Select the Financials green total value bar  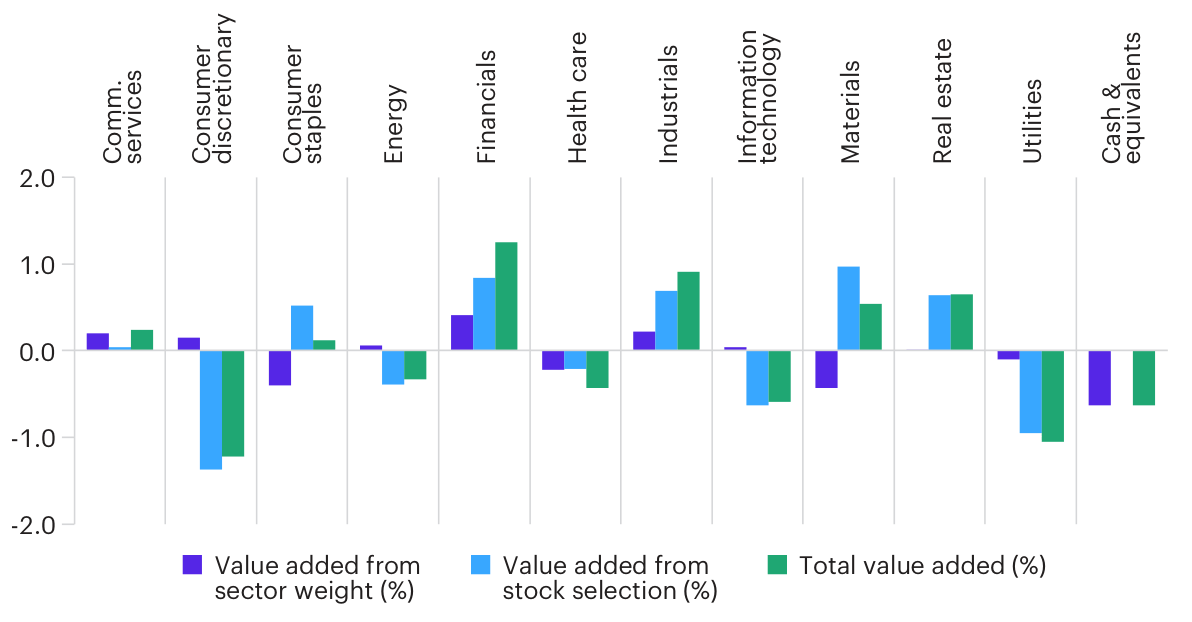point(506,296)
